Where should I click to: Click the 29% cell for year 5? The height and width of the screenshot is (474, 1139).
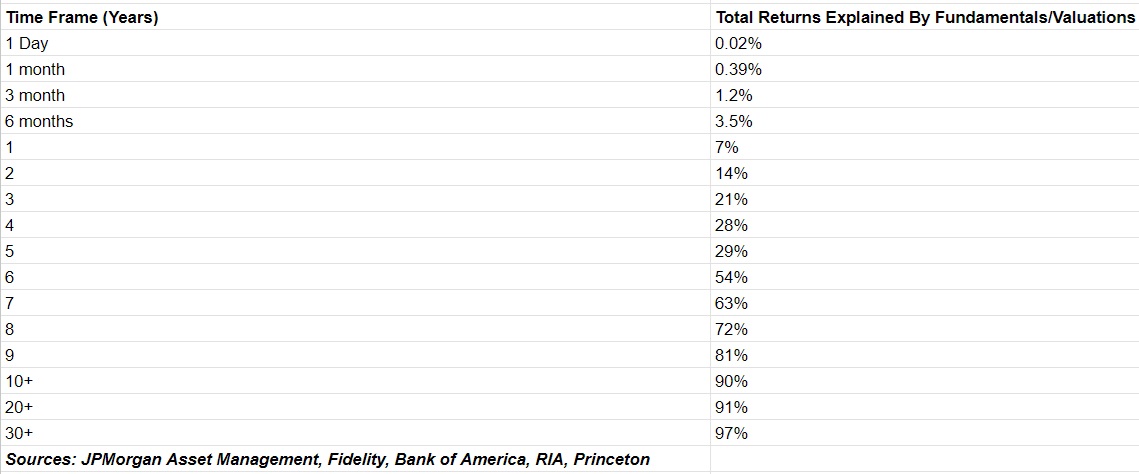click(925, 251)
